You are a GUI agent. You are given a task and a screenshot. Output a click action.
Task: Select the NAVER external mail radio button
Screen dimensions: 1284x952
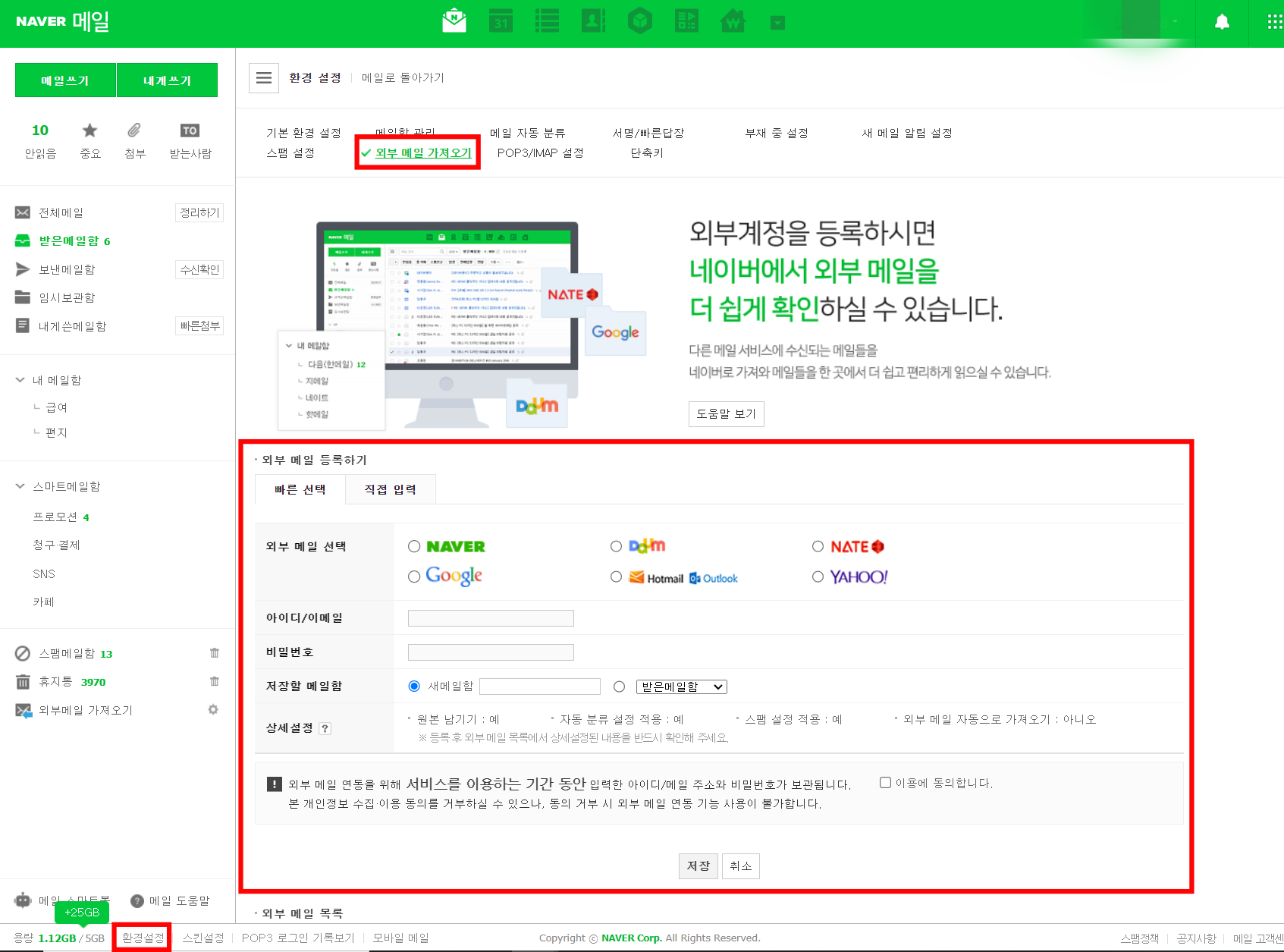tap(414, 545)
